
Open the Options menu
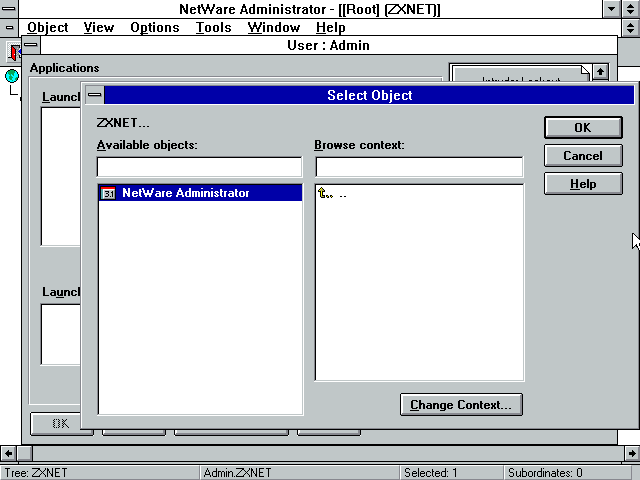[155, 27]
